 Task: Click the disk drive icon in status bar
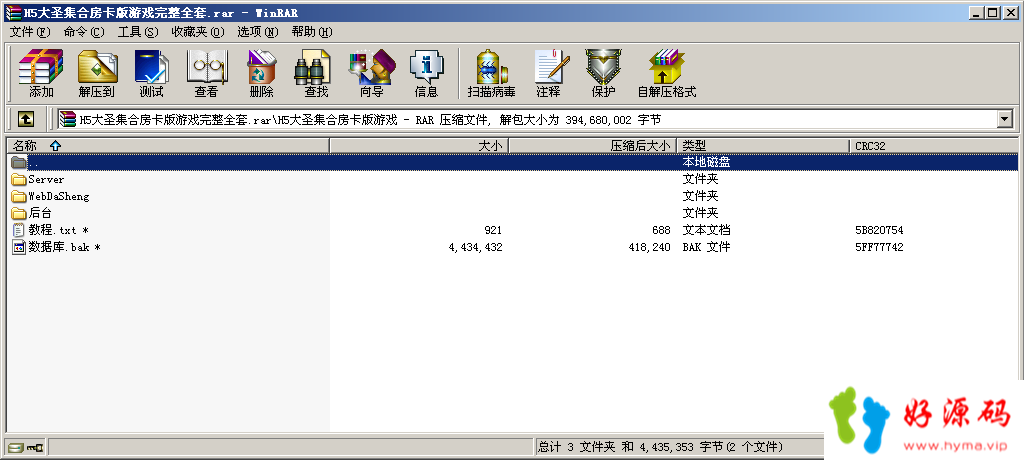[x=16, y=448]
